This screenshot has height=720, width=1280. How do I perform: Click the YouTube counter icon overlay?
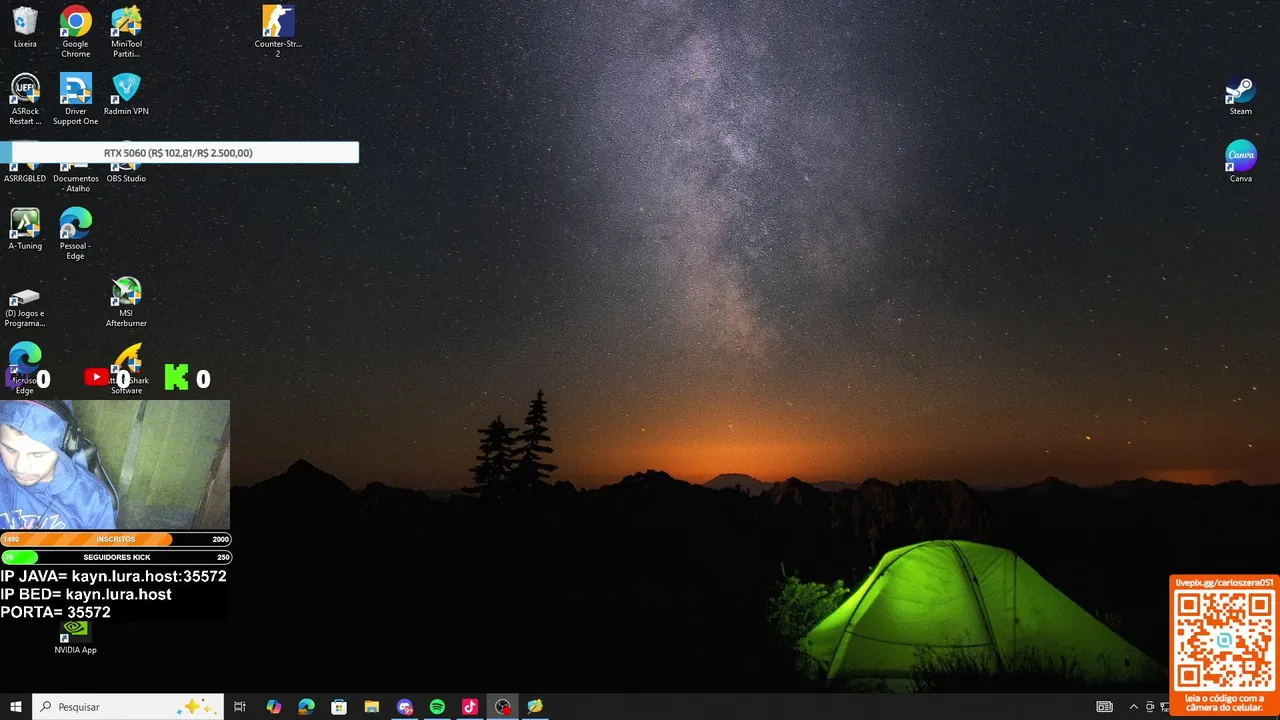(97, 377)
